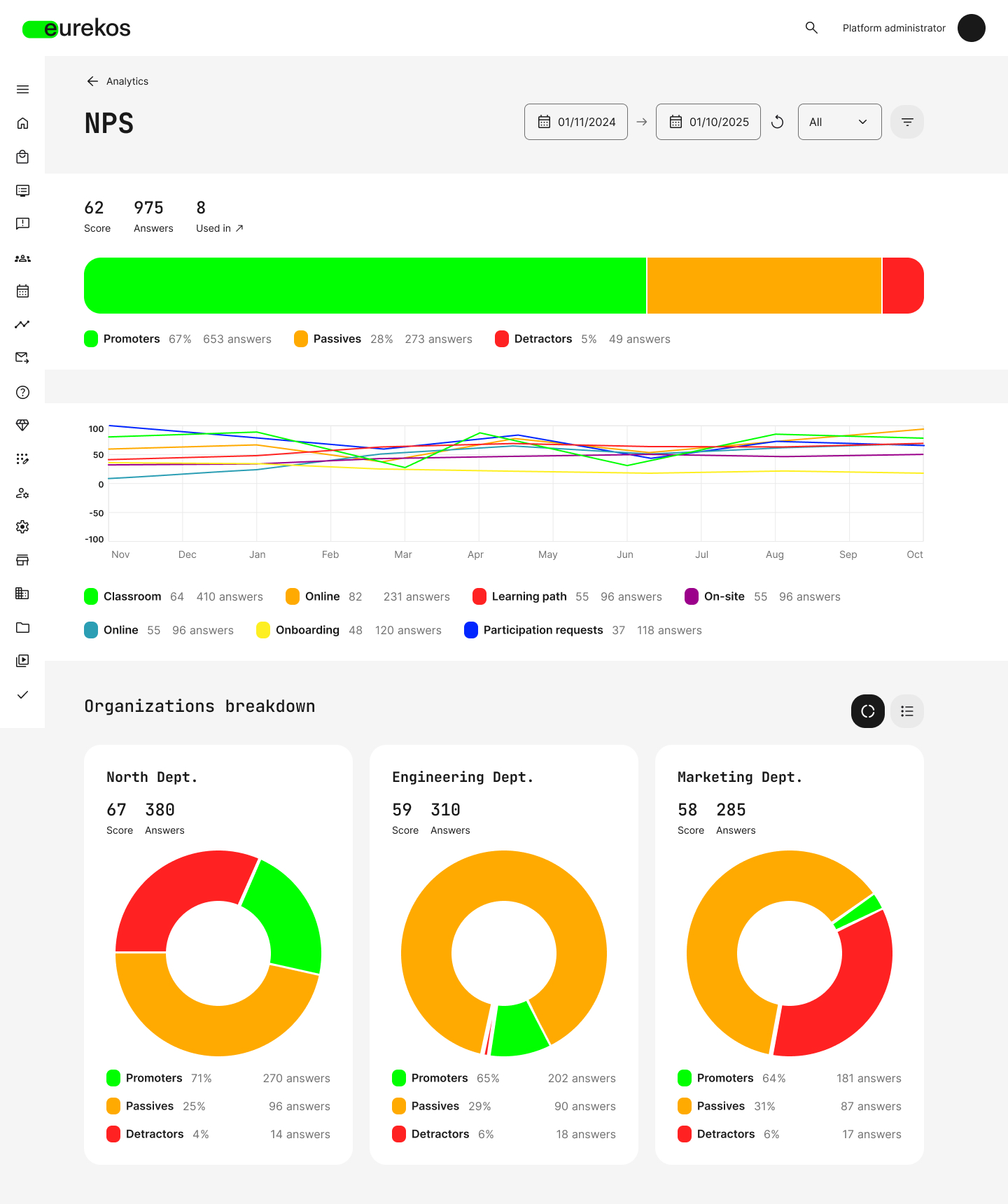
Task: Click the 'Detractors 5%' legend entry
Action: (x=582, y=339)
